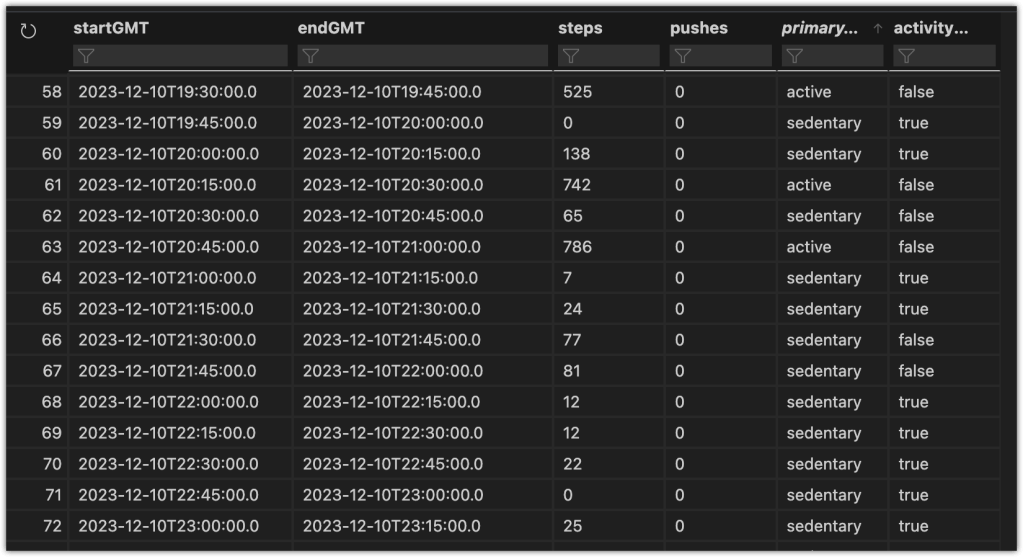Sort by the steps column header
This screenshot has width=1023, height=557.
tap(580, 28)
